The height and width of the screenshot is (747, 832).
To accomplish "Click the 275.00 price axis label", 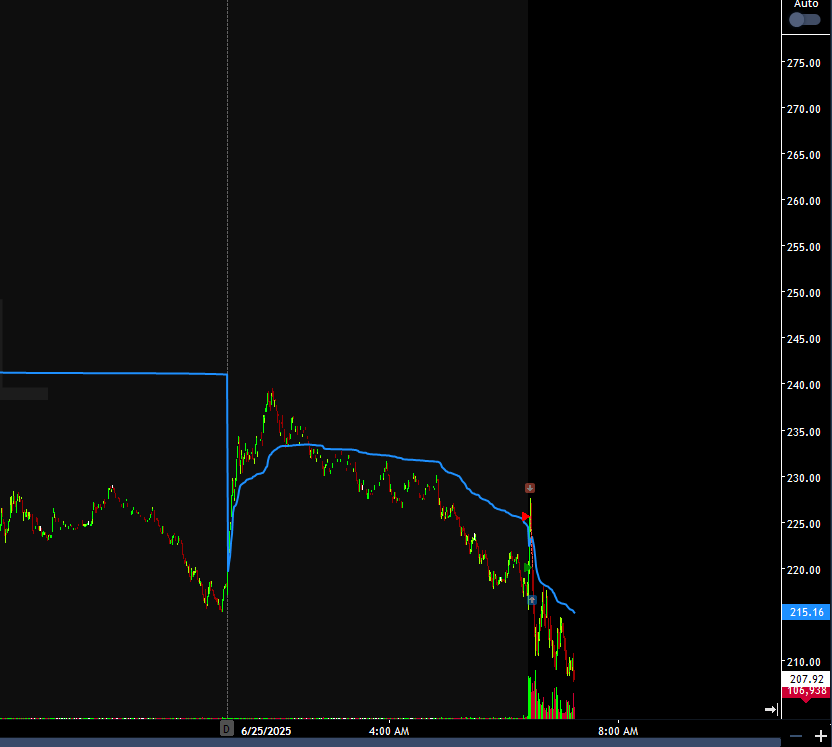I will click(803, 63).
